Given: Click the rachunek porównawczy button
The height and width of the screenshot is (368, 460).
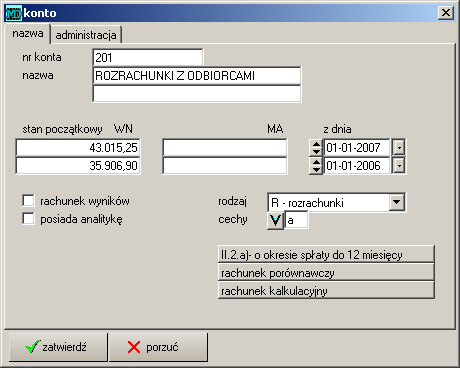Looking at the screenshot, I should point(326,272).
